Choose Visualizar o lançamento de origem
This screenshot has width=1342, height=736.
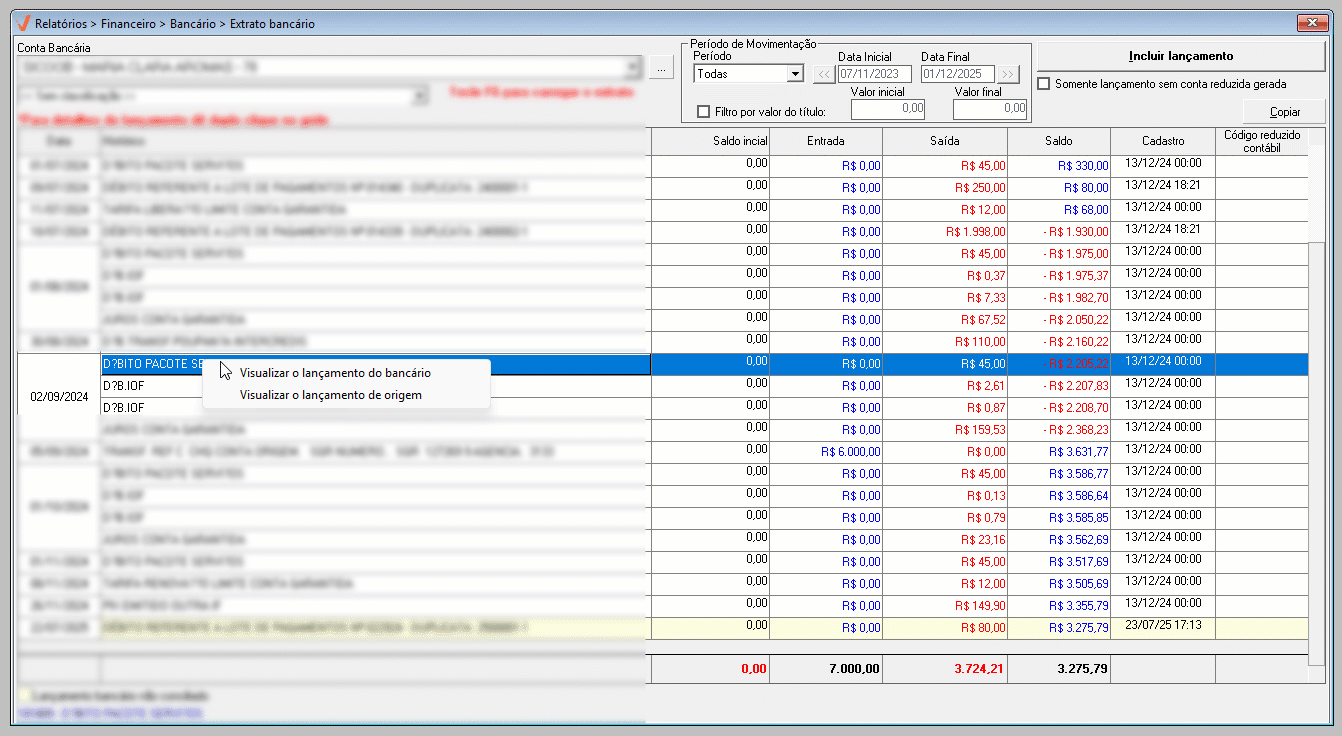(330, 395)
